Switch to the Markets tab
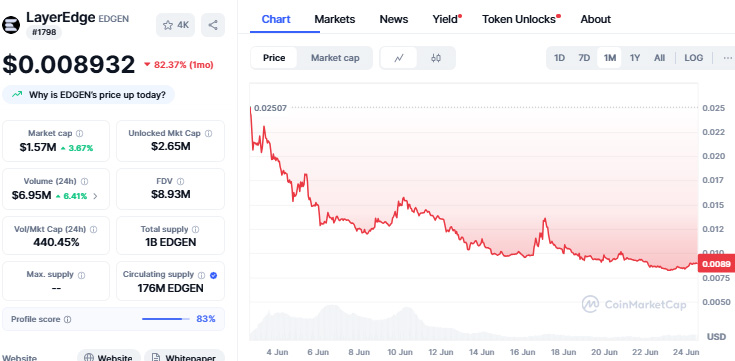This screenshot has height=361, width=735. pyautogui.click(x=335, y=19)
